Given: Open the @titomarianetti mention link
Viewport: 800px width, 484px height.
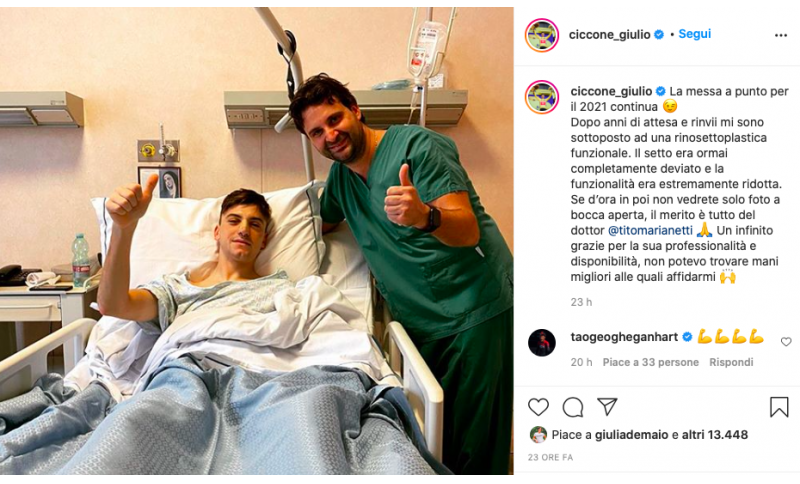Looking at the screenshot, I should coord(651,231).
